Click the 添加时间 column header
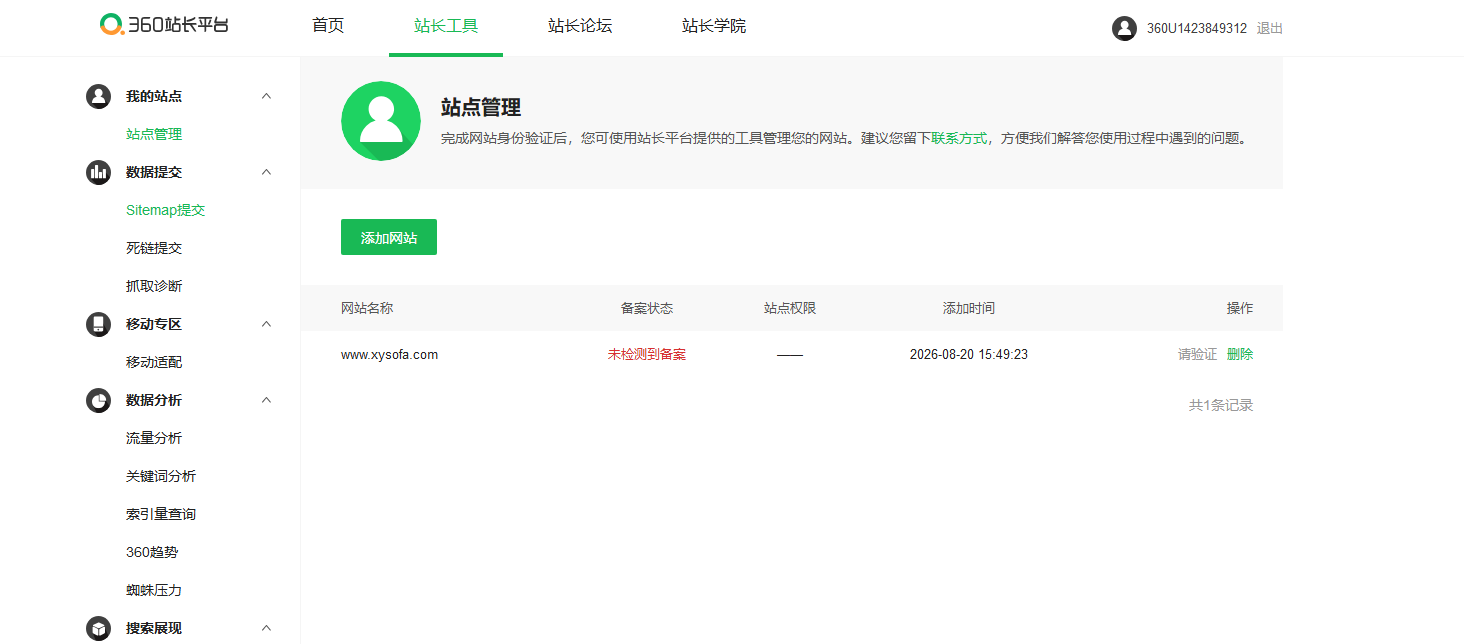 point(969,308)
